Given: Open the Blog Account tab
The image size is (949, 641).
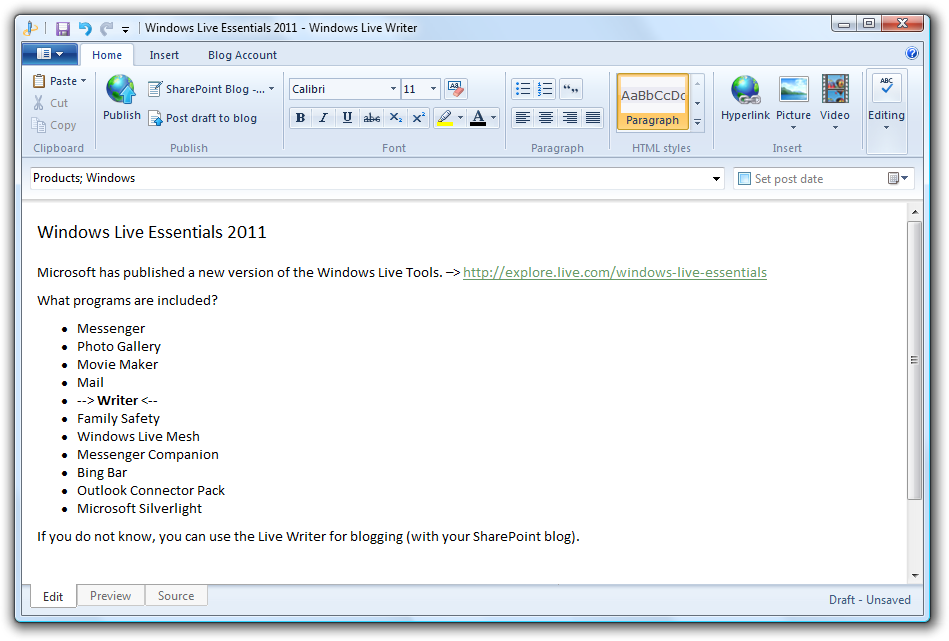Looking at the screenshot, I should pyautogui.click(x=242, y=55).
